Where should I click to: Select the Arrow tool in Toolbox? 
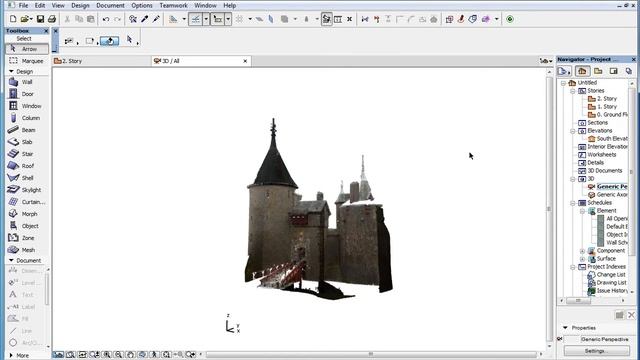pos(27,49)
